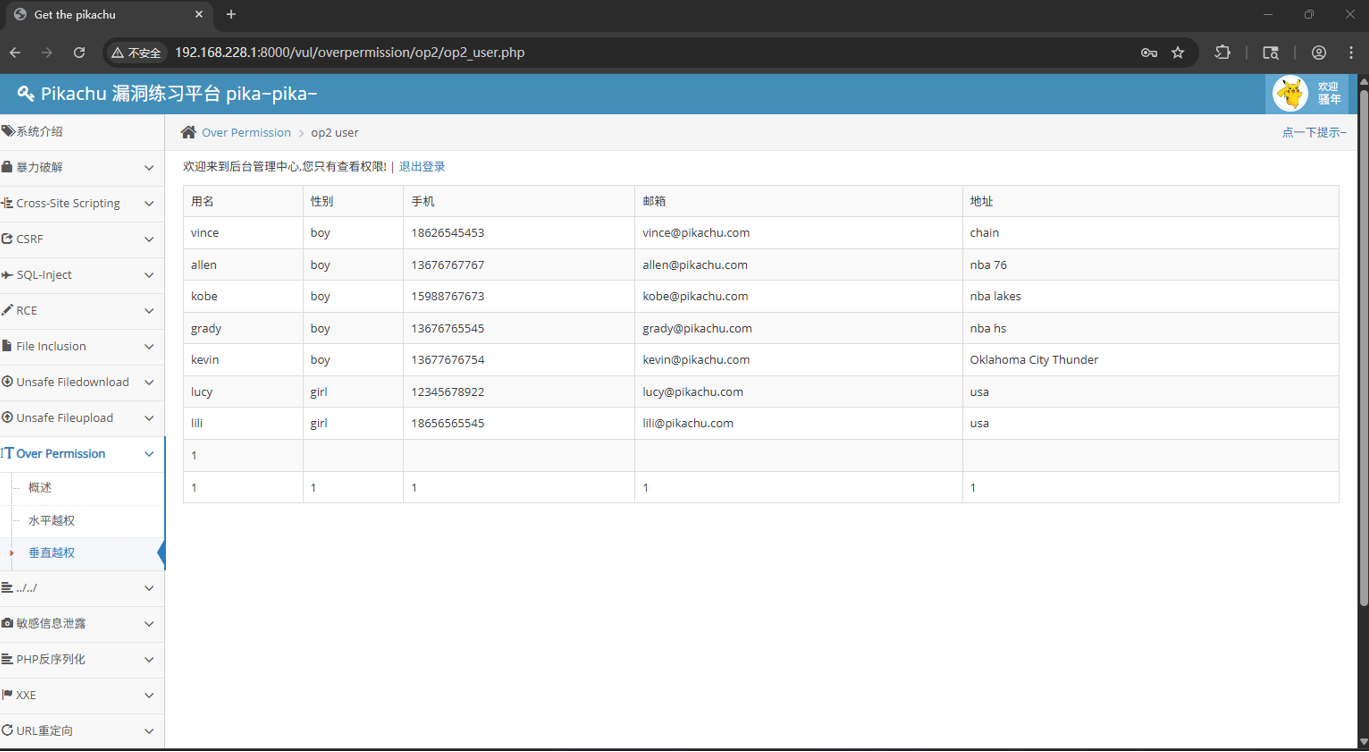1369x752 pixels.
Task: Click the 欢迎 骚年 greeting text
Action: [1329, 93]
